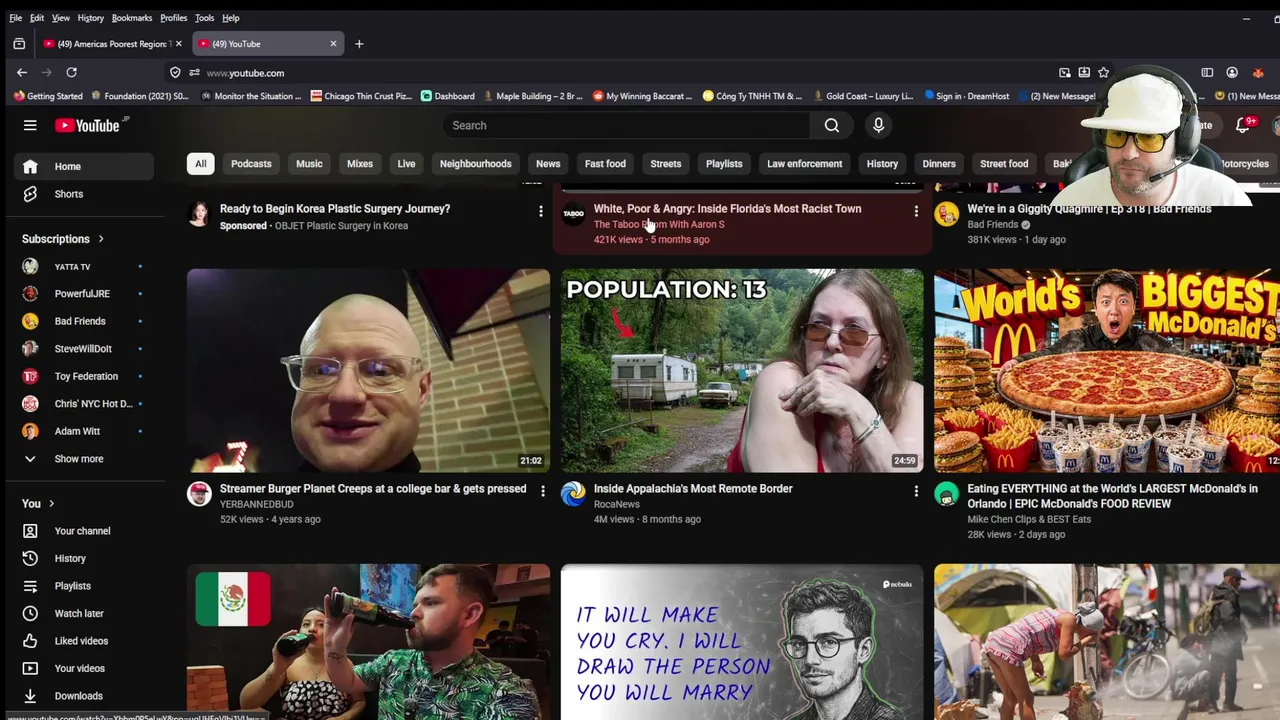Open the YouTube hamburger guide menu
Screen dimensions: 1280x720
(x=30, y=125)
